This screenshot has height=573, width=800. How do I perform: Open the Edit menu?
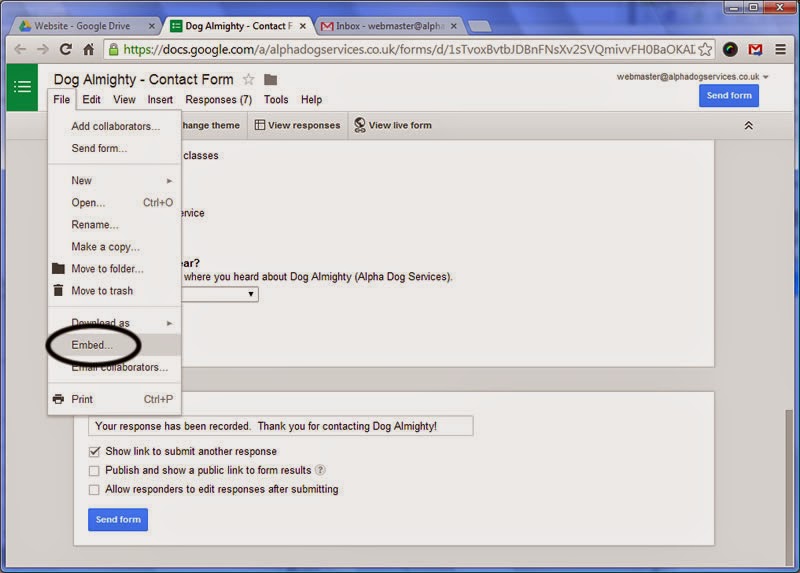91,99
